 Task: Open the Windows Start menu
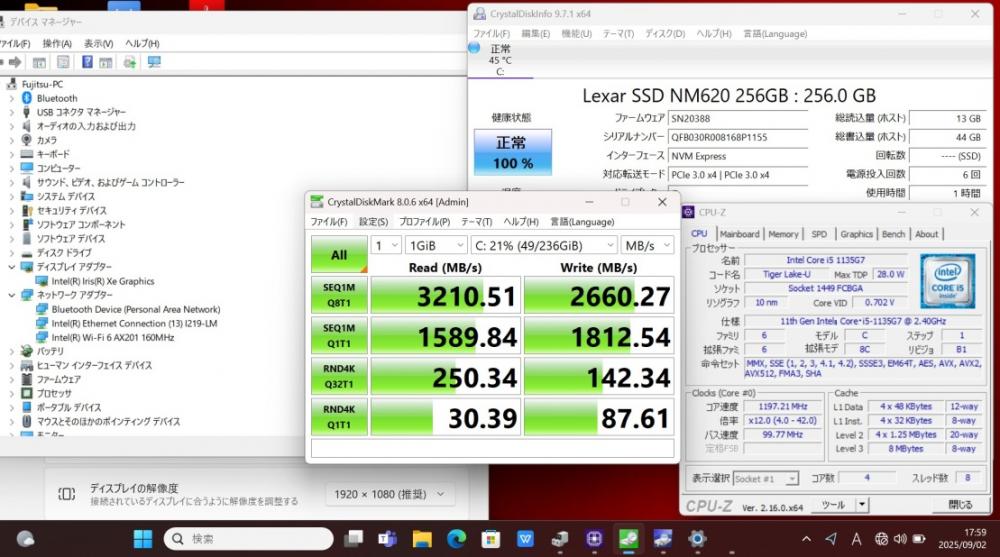tap(143, 539)
